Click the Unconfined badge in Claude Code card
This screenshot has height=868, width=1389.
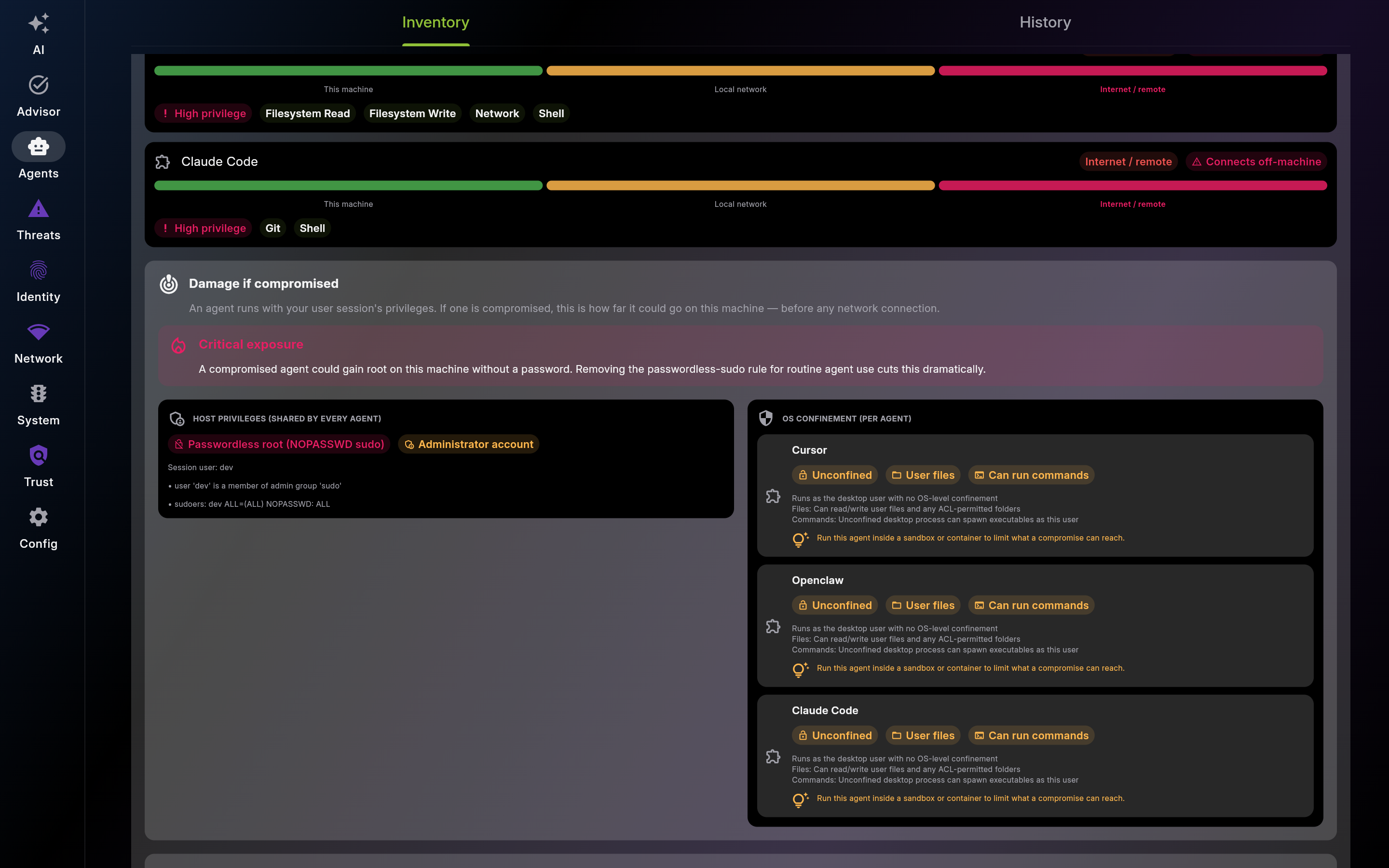point(834,736)
